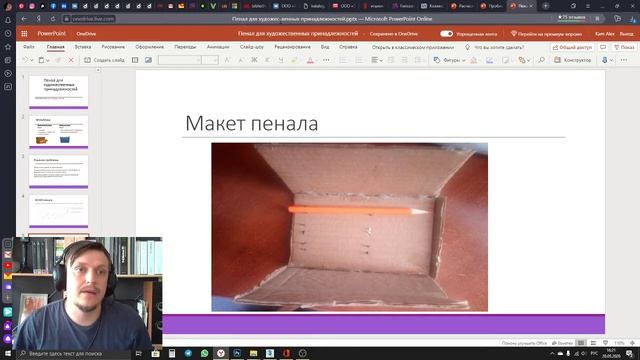Expand the arrange objects dropdown

528,60
